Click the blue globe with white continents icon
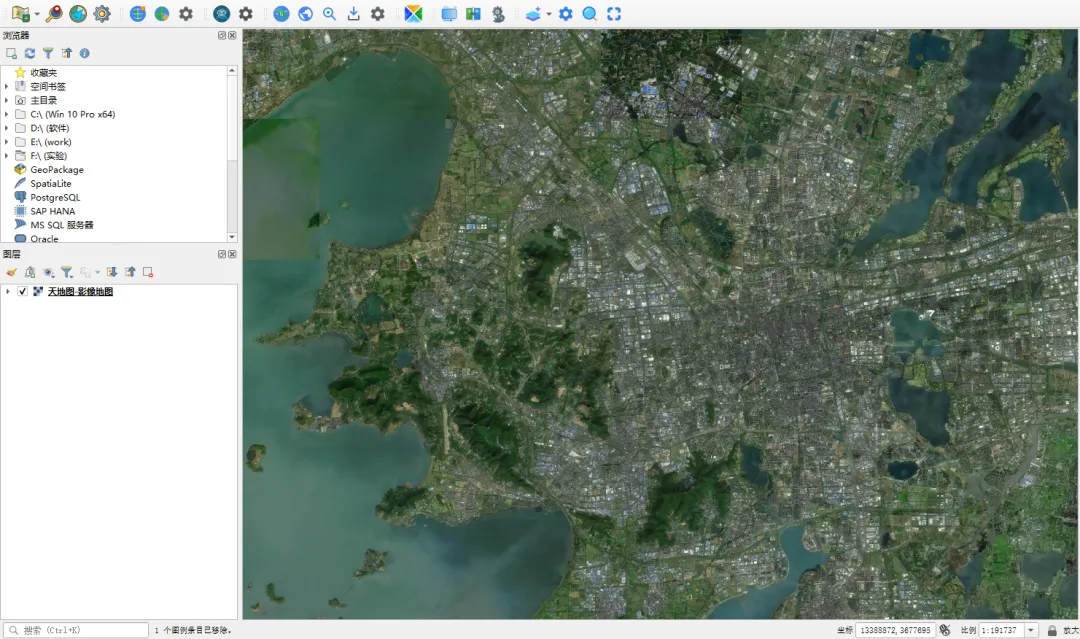1080x639 pixels. 305,14
